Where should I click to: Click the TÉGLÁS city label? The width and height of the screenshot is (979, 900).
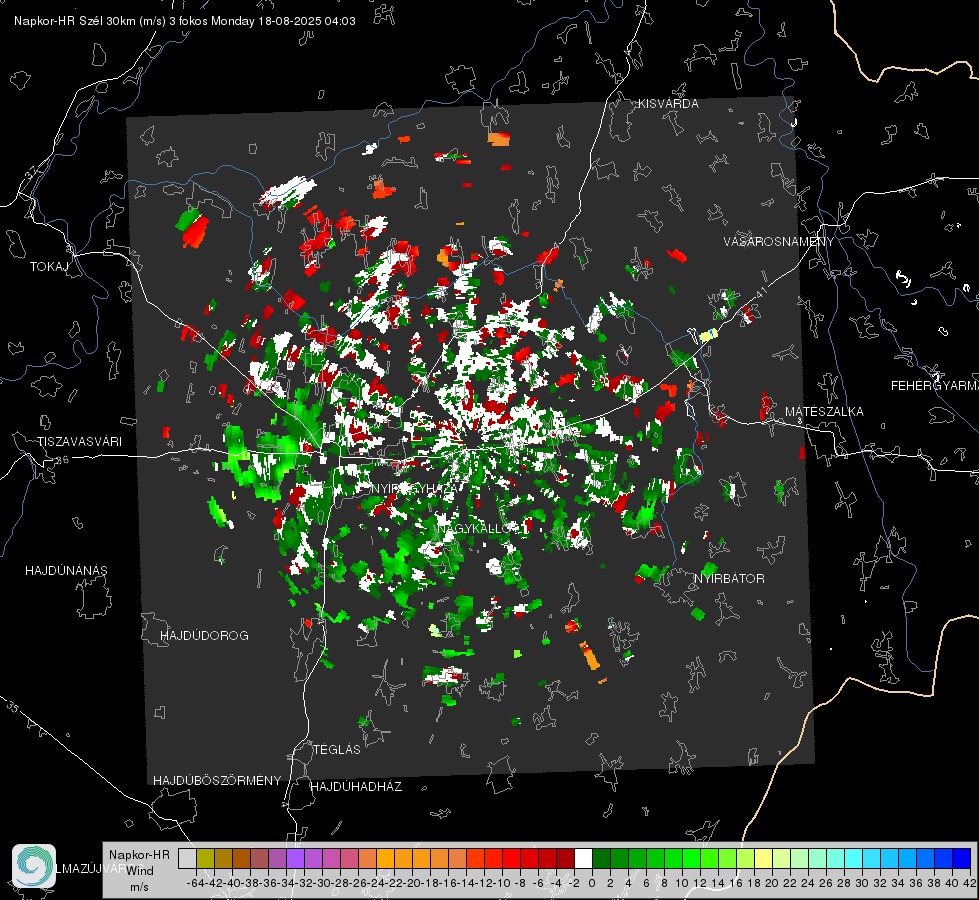click(x=337, y=750)
